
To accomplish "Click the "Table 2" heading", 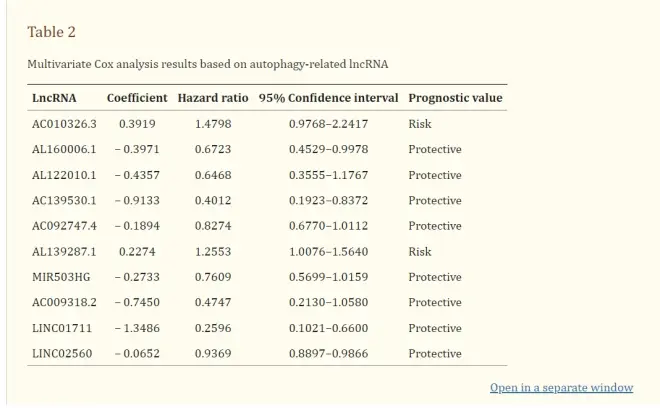I will (x=51, y=32).
